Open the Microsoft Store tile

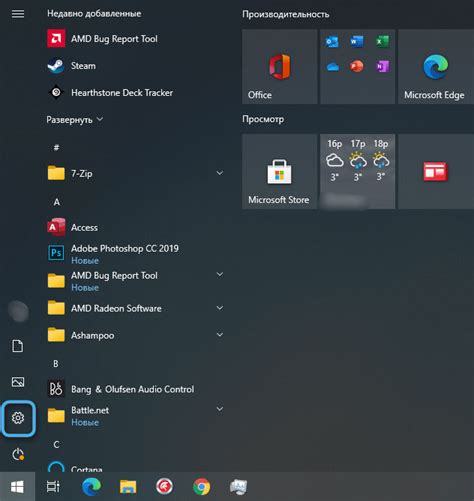click(x=280, y=172)
